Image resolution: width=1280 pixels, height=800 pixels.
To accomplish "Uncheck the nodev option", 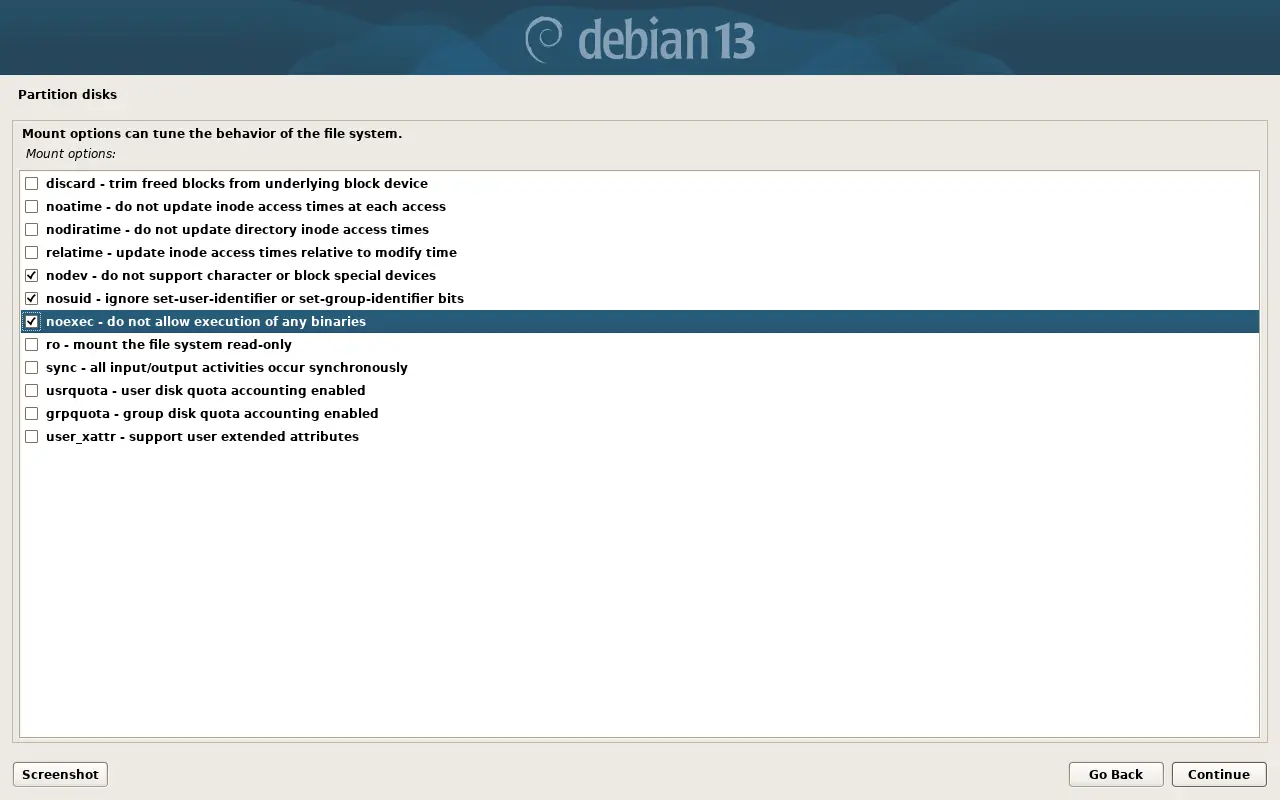I will pos(32,276).
